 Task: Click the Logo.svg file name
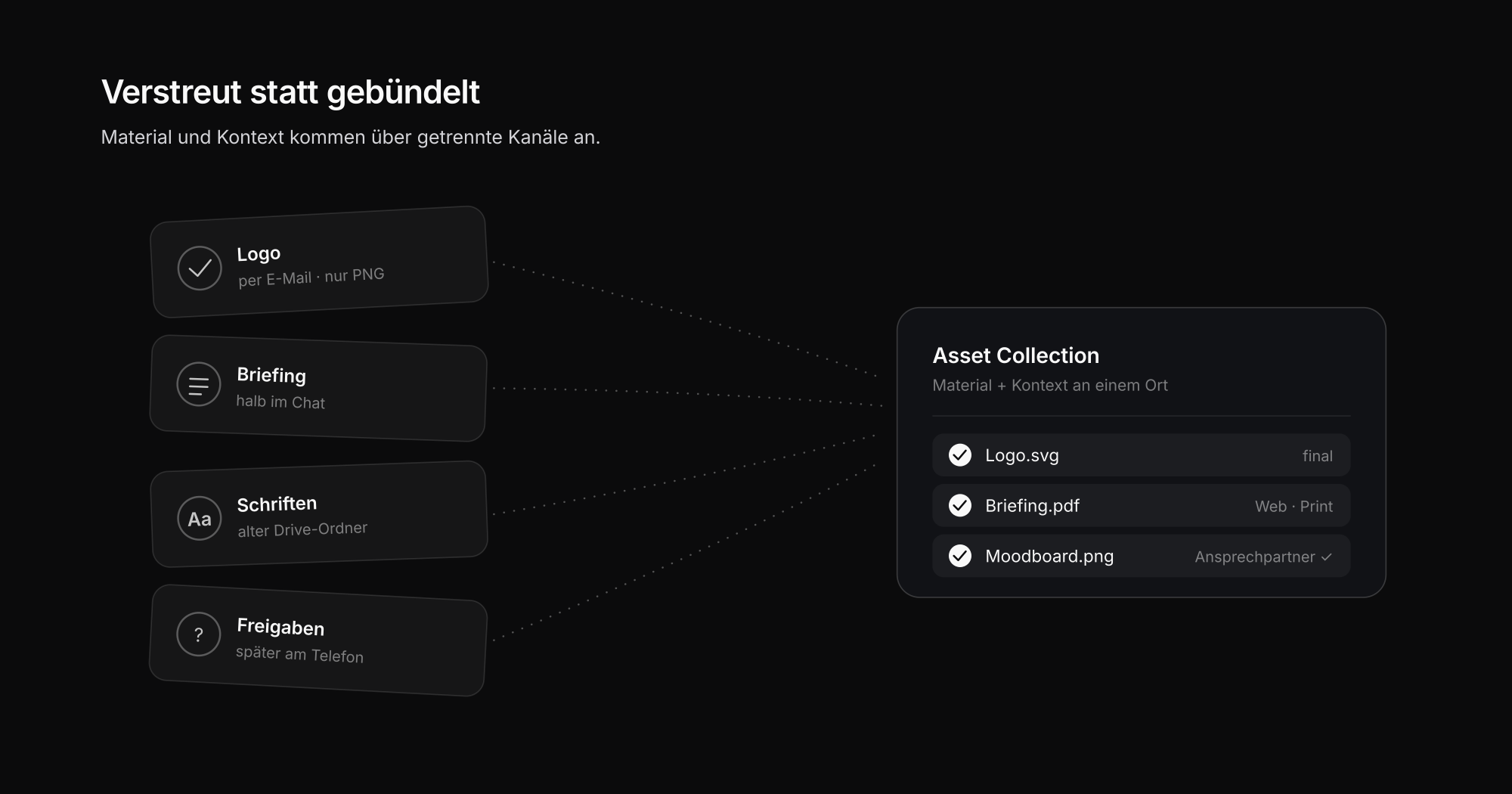coord(1022,455)
